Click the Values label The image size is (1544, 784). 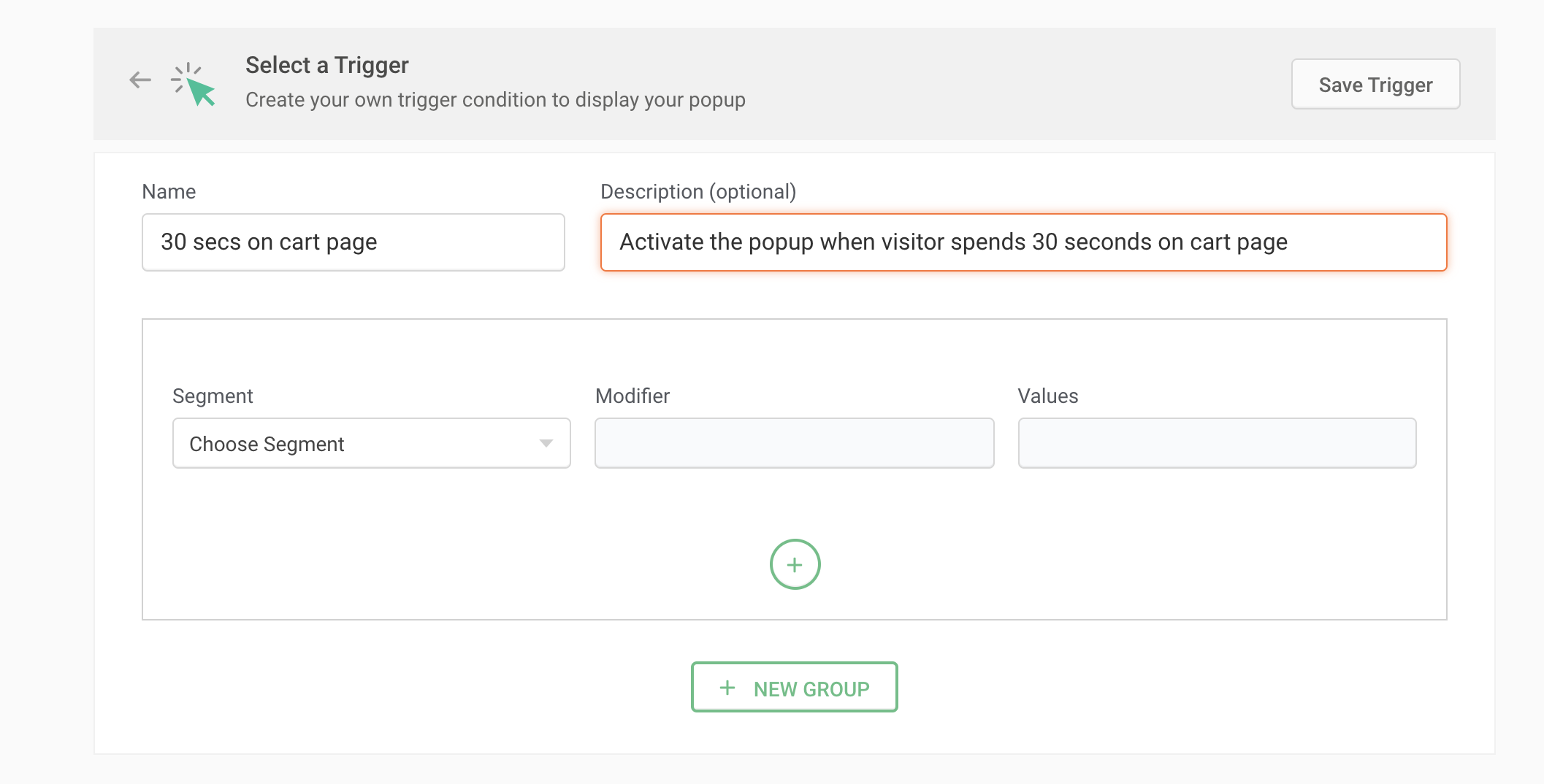[x=1047, y=396]
